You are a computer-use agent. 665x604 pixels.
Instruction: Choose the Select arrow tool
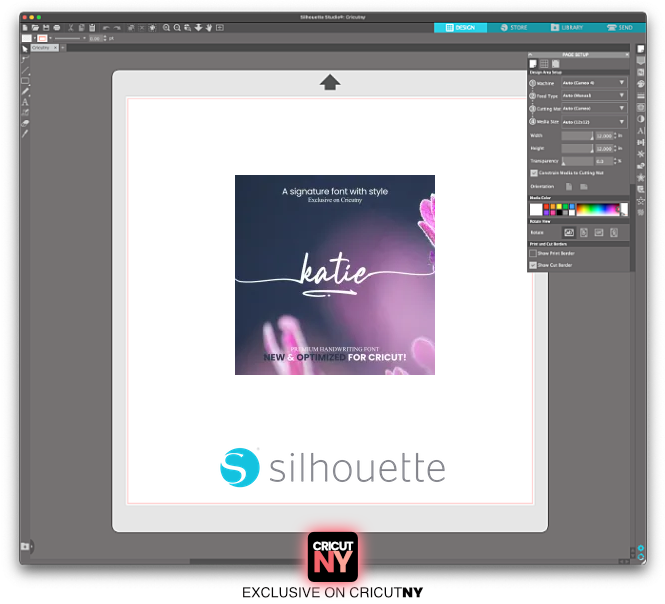coord(25,49)
